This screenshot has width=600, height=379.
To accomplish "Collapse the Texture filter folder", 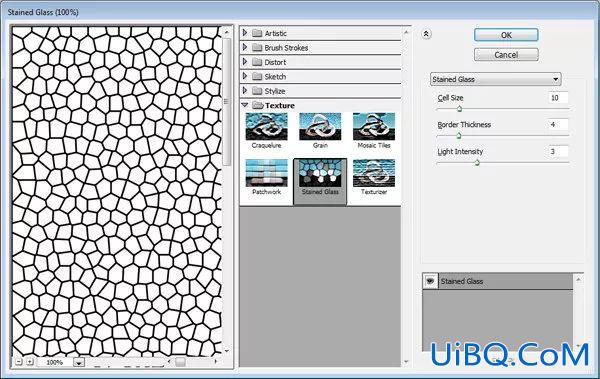I will (245, 105).
